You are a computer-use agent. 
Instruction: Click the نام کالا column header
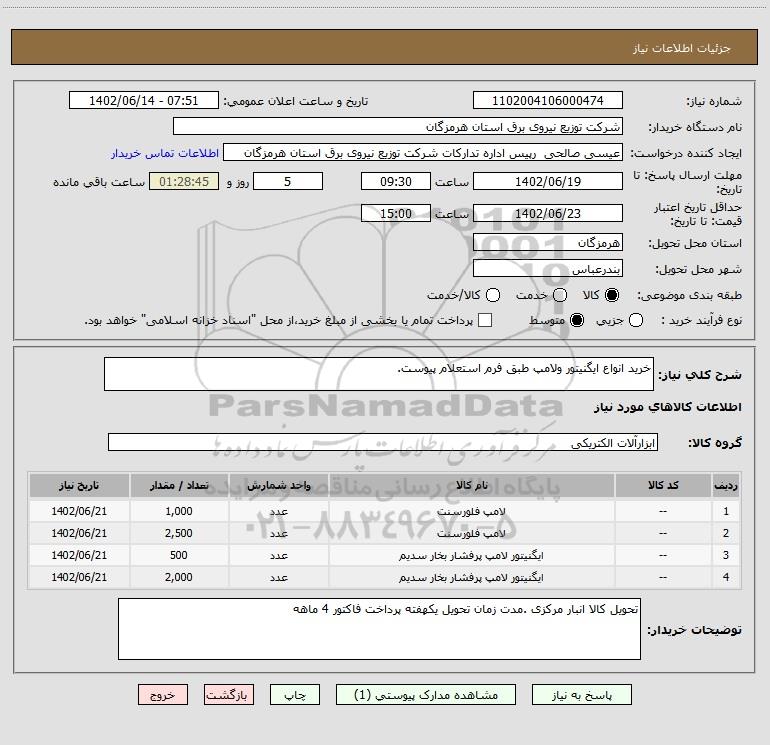click(x=471, y=485)
